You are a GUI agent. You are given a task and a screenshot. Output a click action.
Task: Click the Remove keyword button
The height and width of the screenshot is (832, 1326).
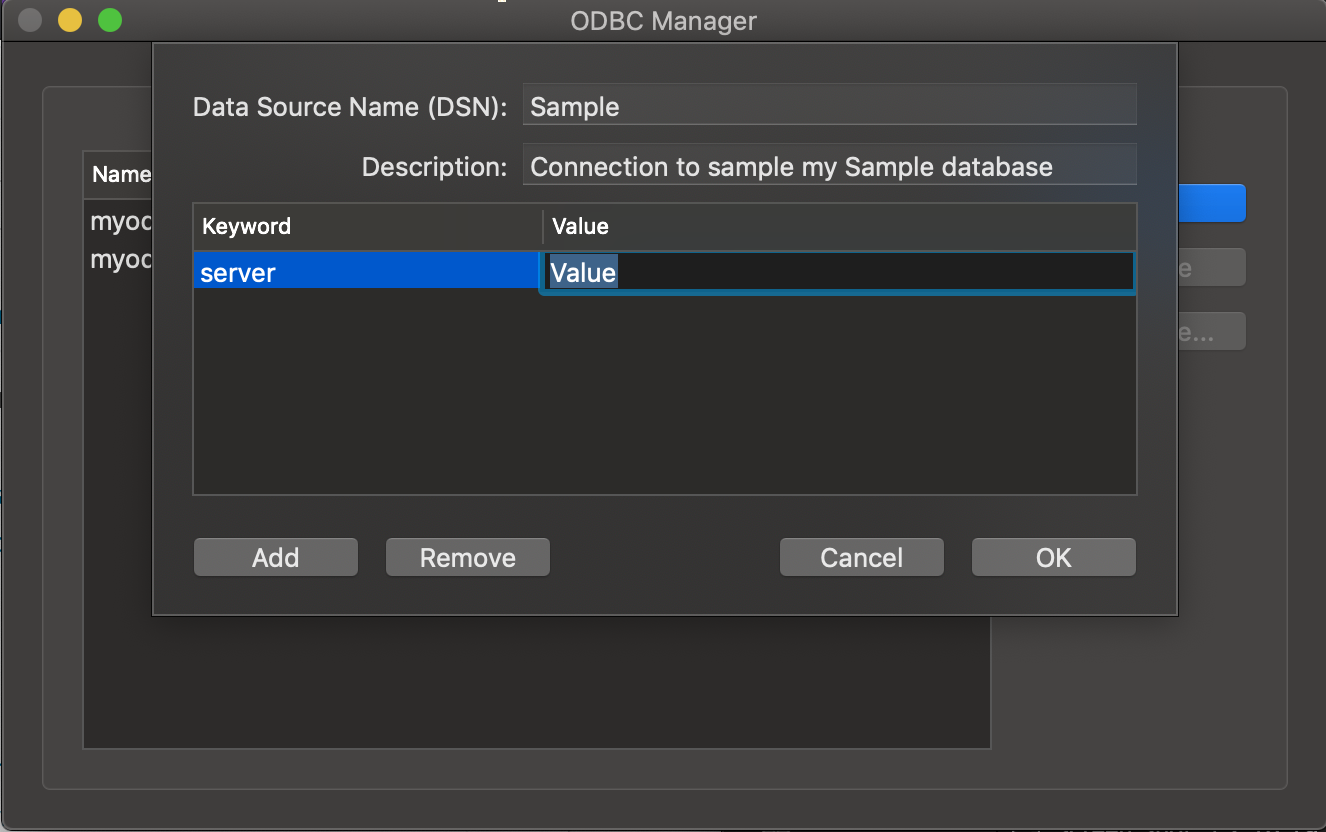pyautogui.click(x=468, y=557)
